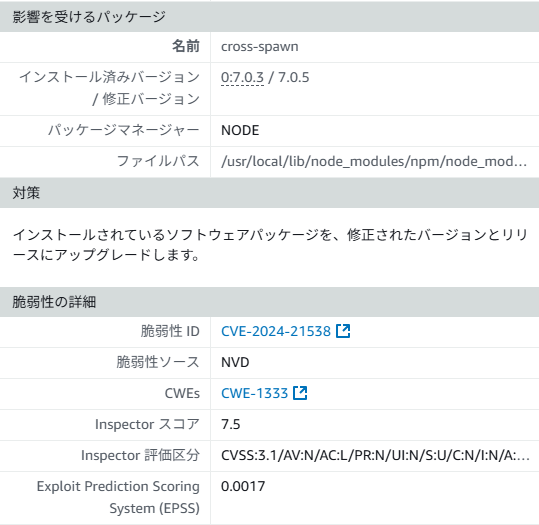539x525 pixels.
Task: Click the installed version 0:7.0.3 text
Action: (x=242, y=77)
